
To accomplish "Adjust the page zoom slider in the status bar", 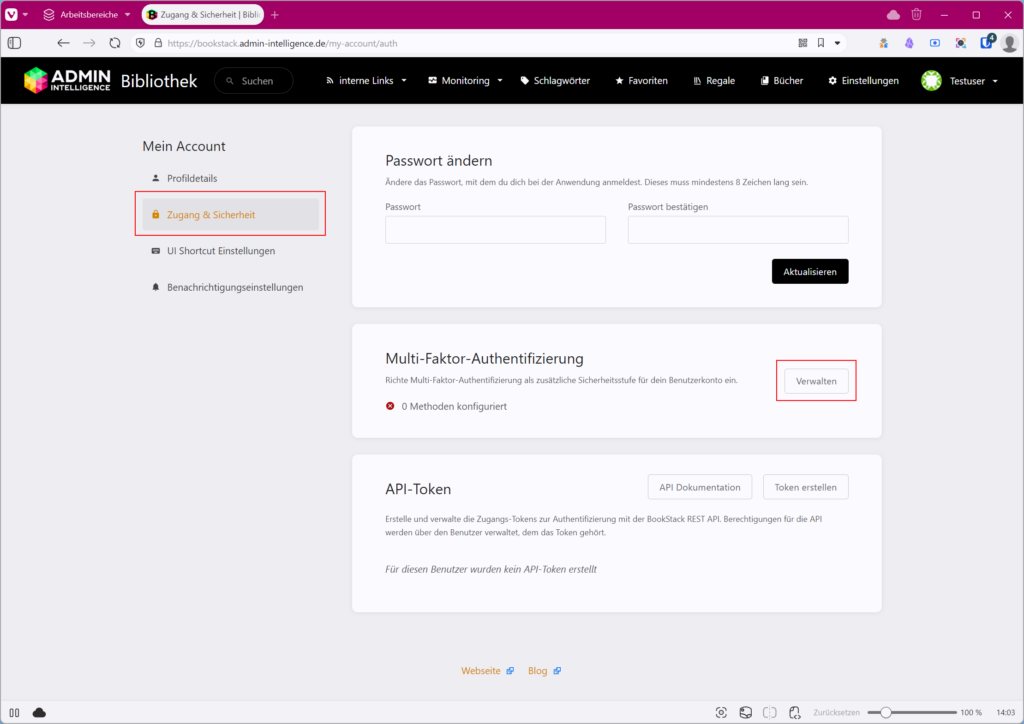I will [885, 712].
